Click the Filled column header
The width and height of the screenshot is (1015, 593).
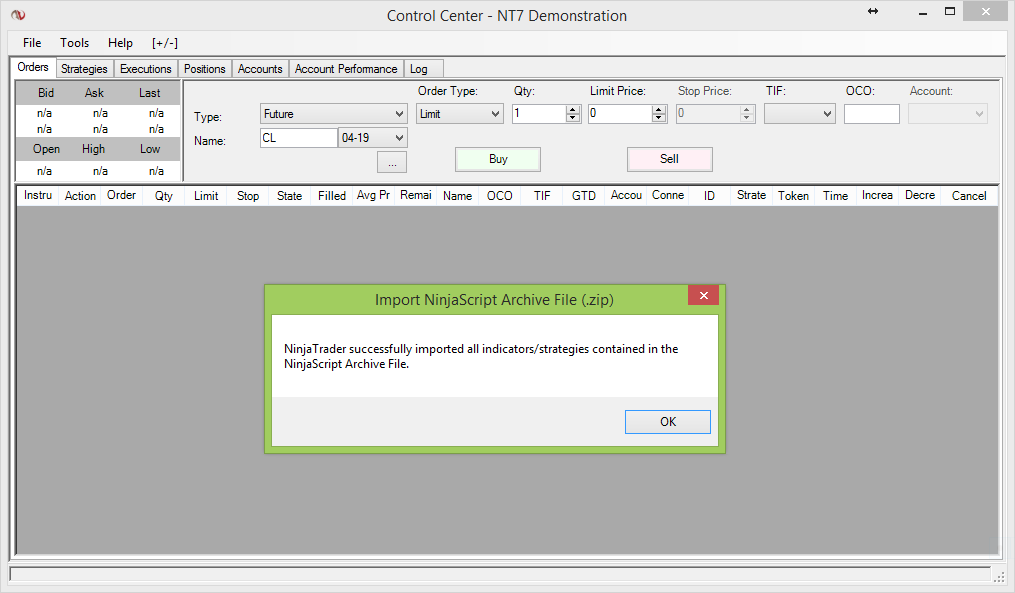[331, 196]
